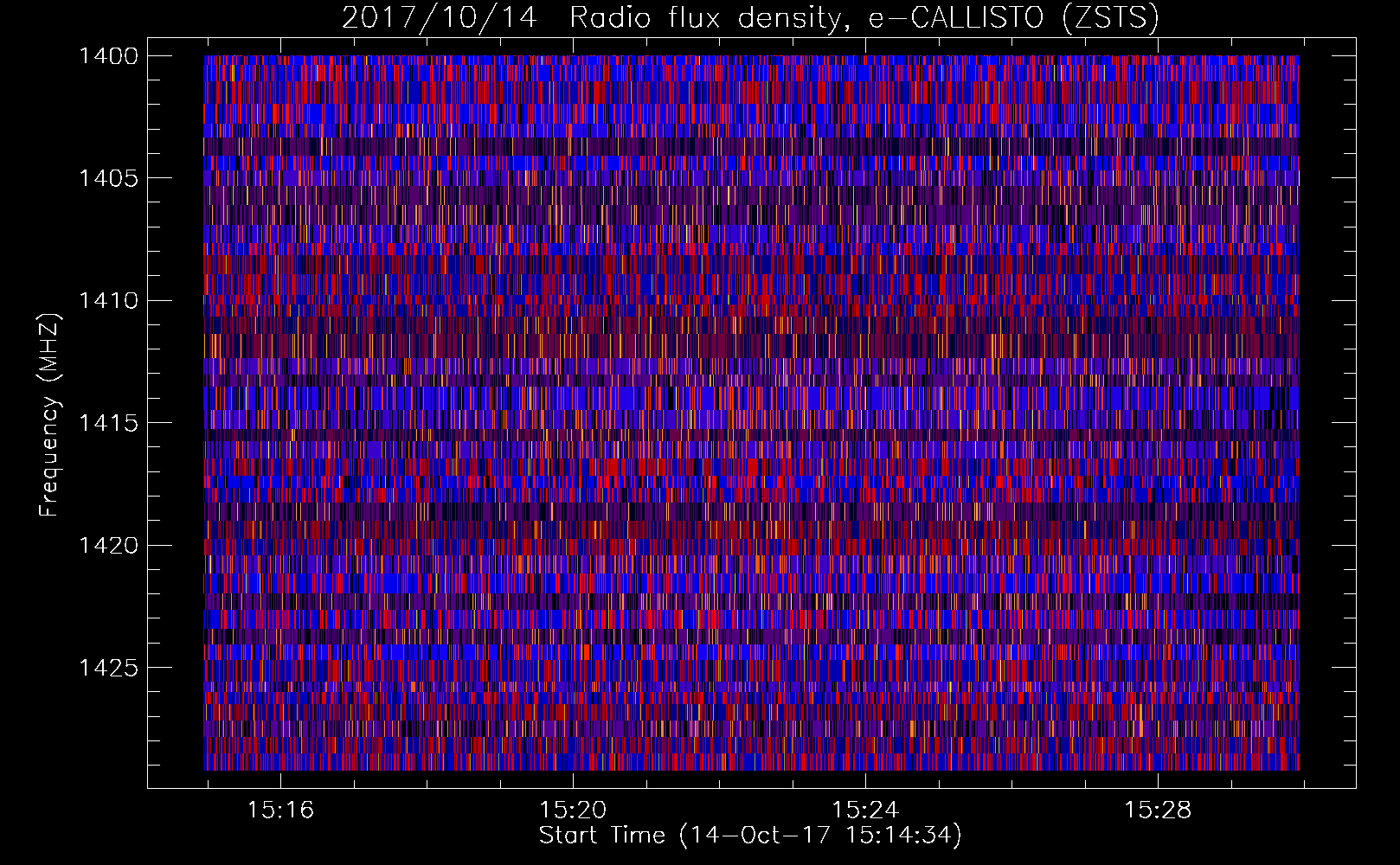This screenshot has height=865, width=1400.
Task: Click the 1420 frequency tick label
Action: pos(108,546)
